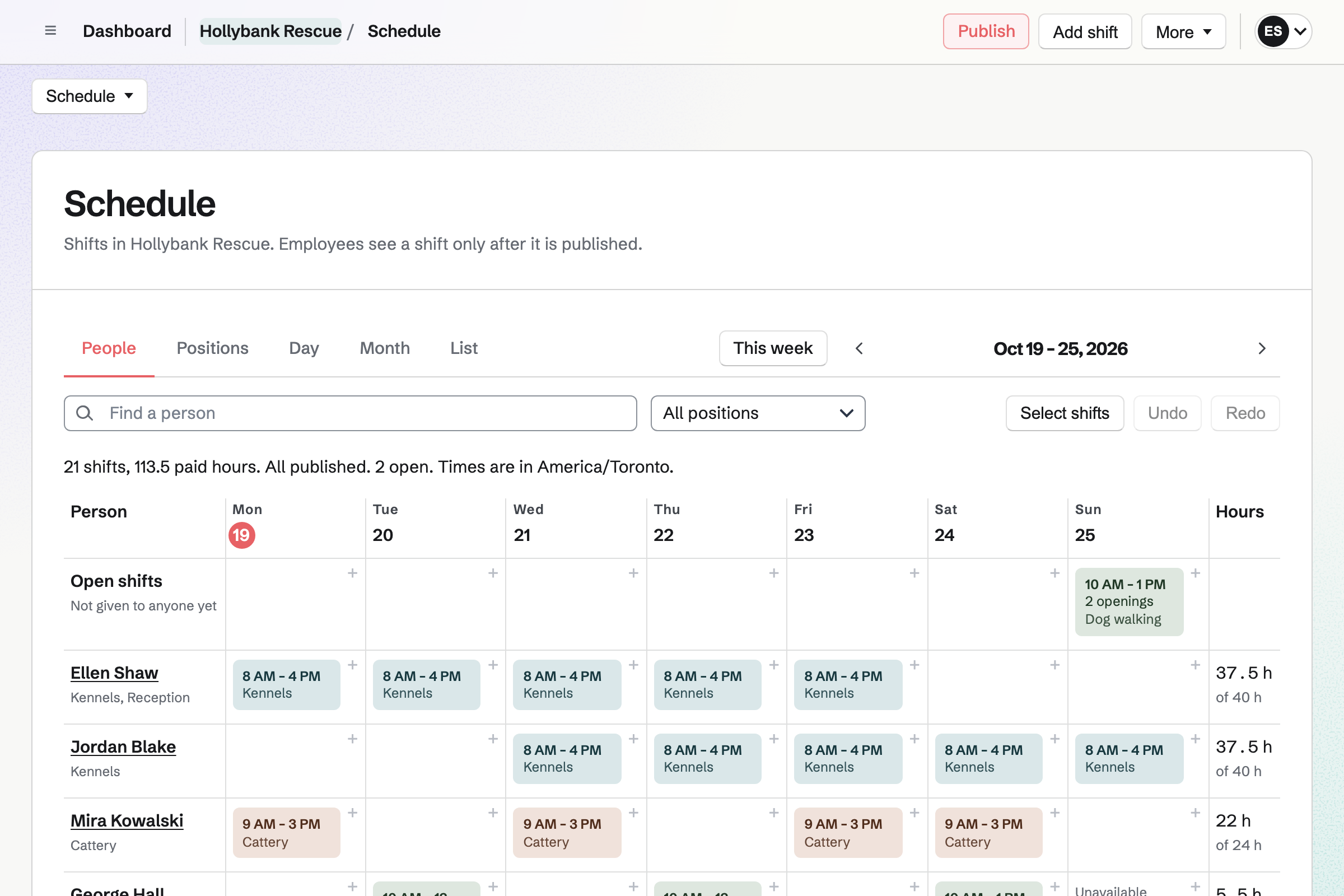Open Mira Kowalski's Monday Cattery shift

coord(286,833)
